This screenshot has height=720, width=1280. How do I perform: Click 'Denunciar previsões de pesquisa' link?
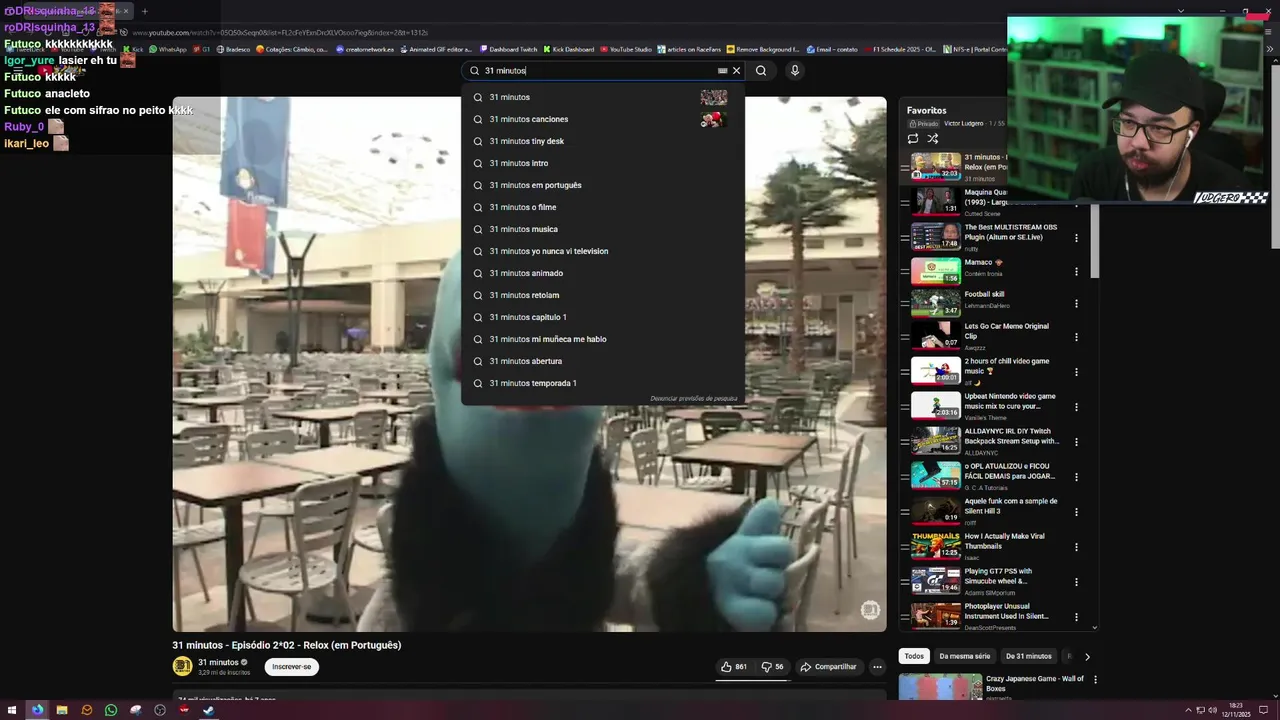(x=693, y=398)
